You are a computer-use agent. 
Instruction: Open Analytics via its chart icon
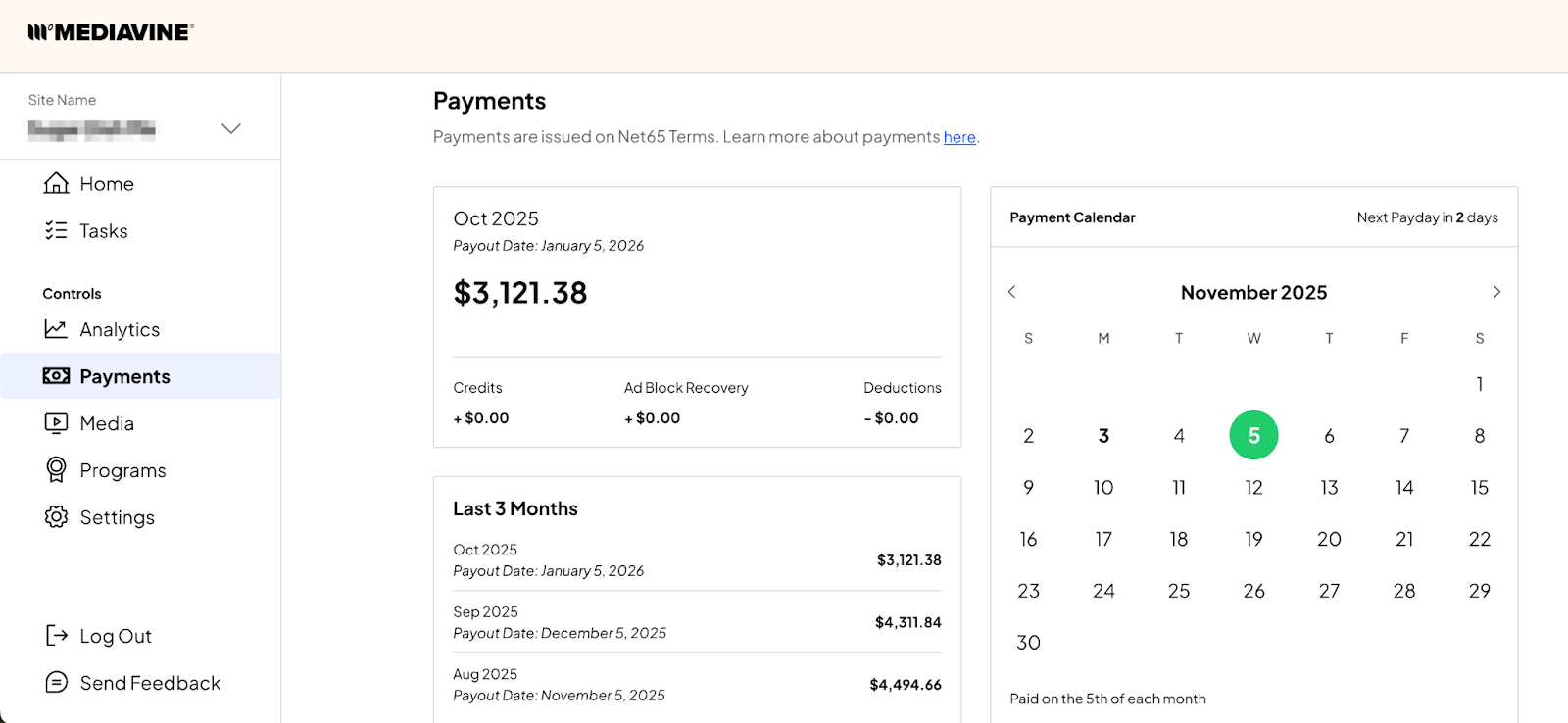coord(56,329)
